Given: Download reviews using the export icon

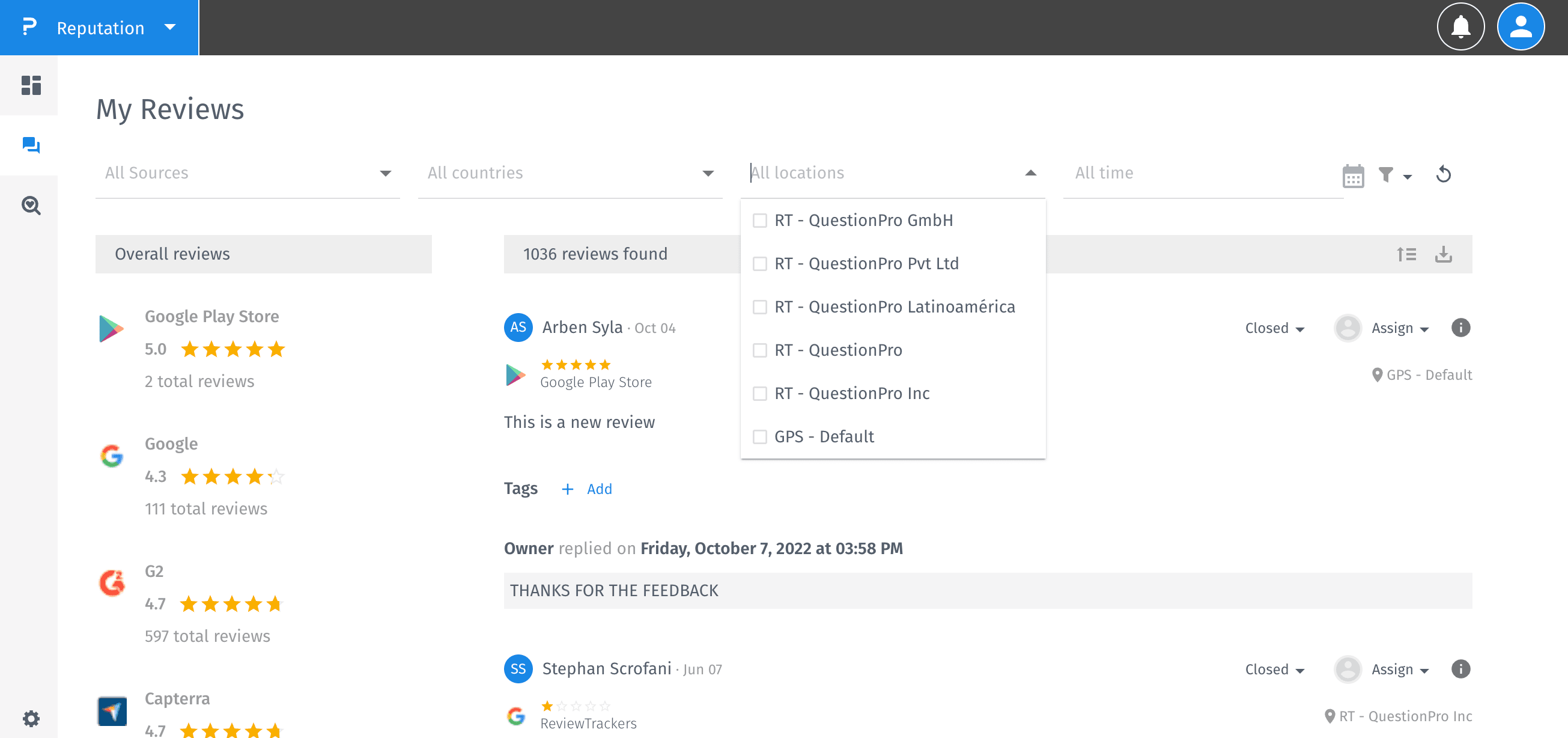Looking at the screenshot, I should pos(1443,254).
